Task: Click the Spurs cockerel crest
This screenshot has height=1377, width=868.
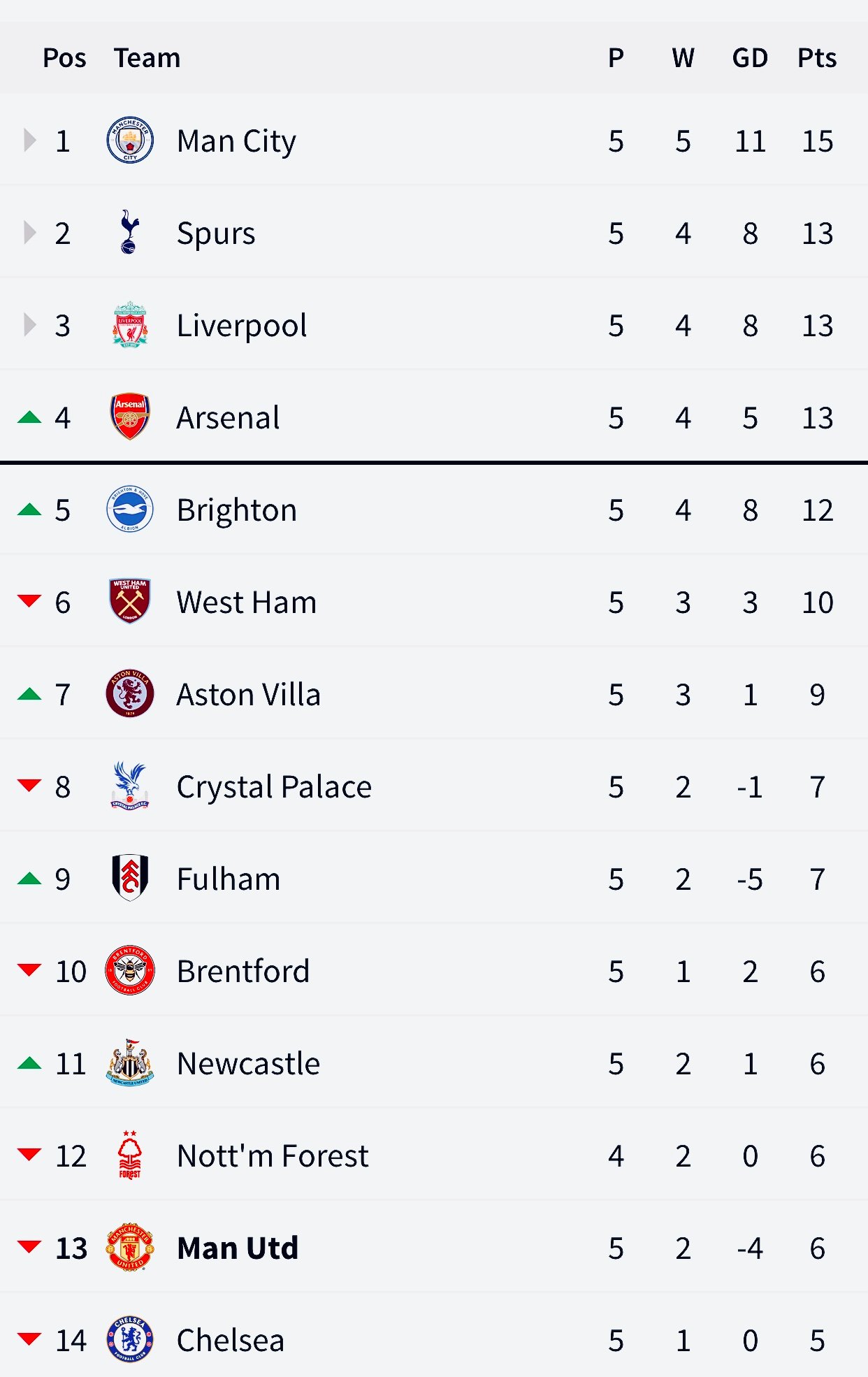Action: 130,233
